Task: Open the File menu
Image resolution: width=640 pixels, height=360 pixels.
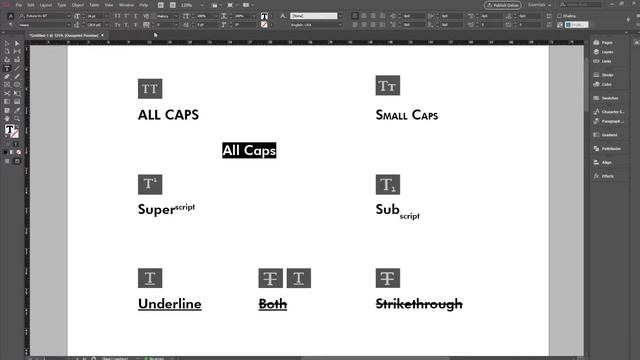Action: click(x=19, y=5)
